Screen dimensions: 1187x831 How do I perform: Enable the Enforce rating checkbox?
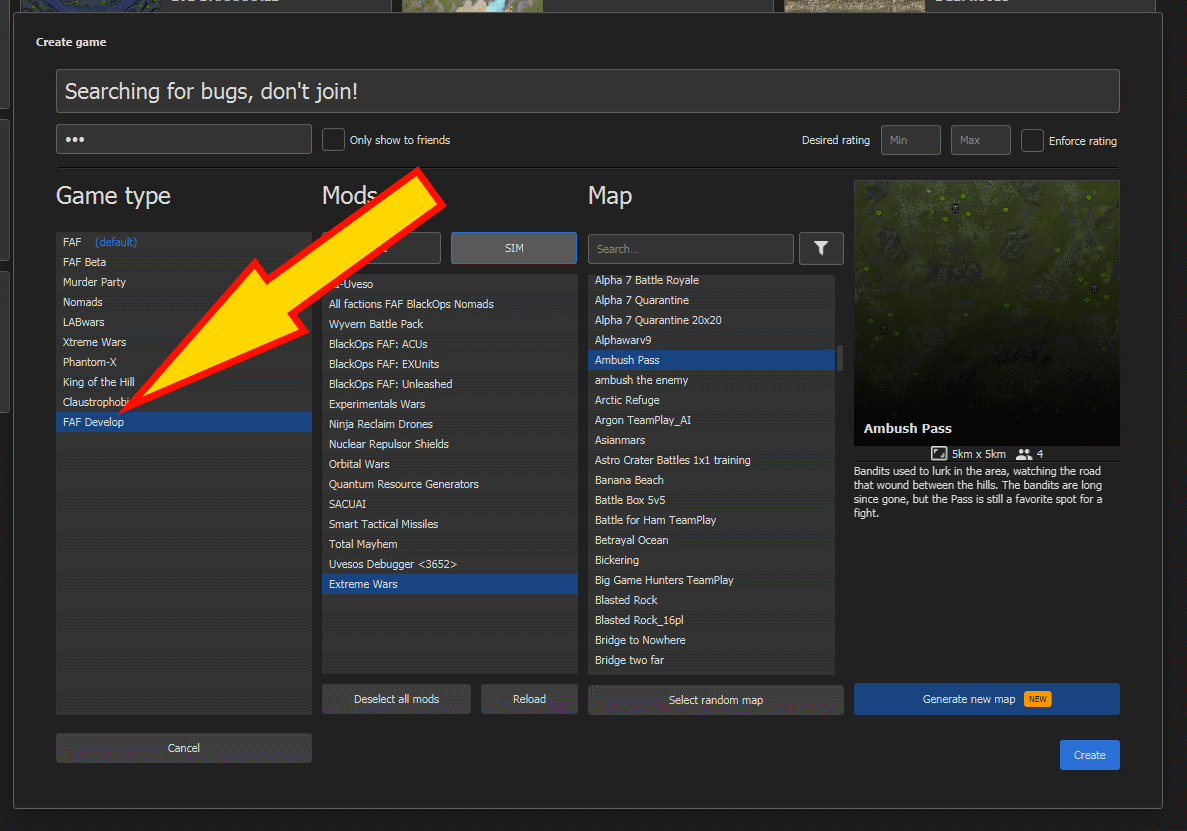click(1032, 141)
